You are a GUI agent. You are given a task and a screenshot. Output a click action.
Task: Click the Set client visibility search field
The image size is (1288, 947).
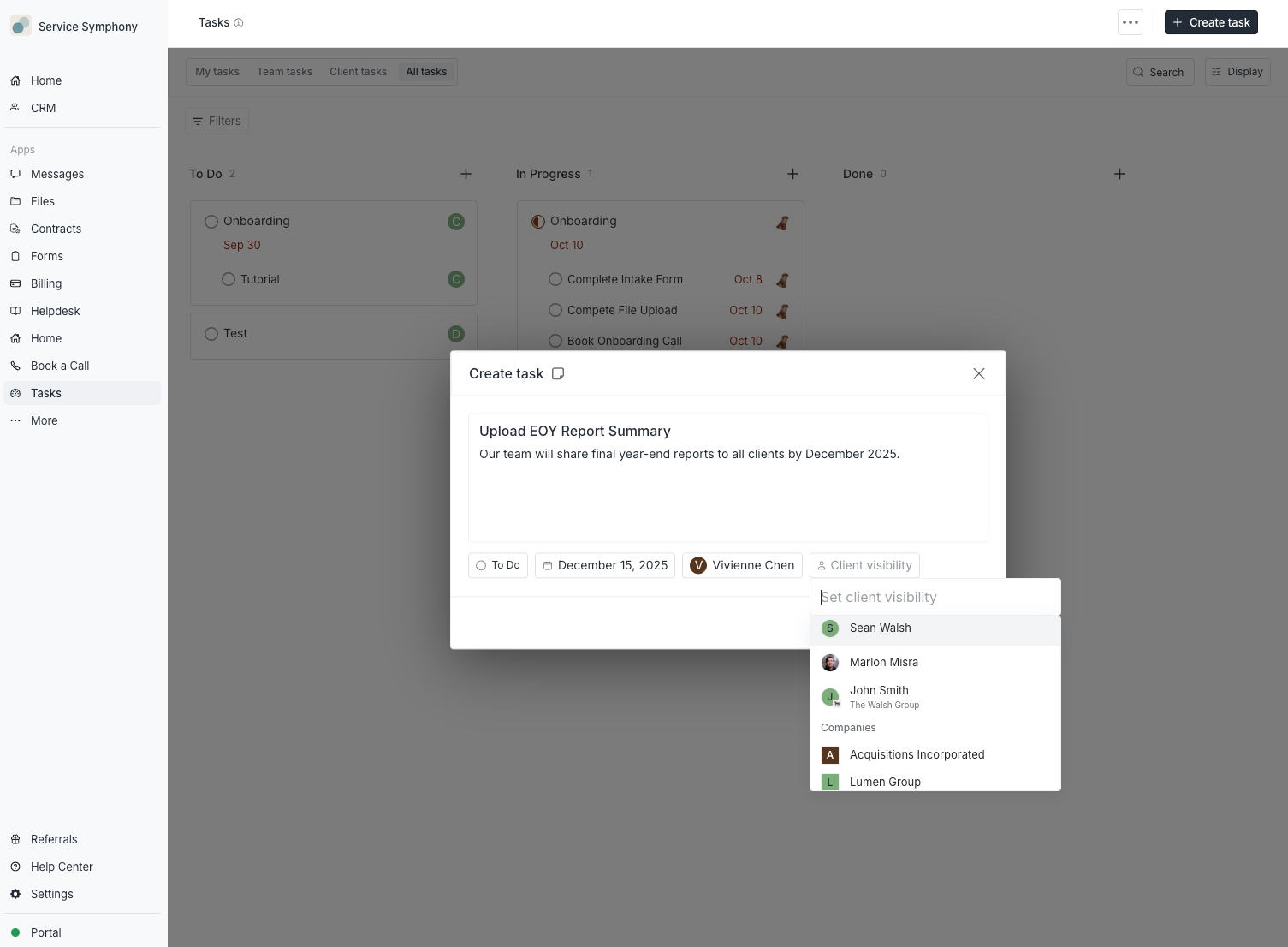pyautogui.click(x=935, y=597)
